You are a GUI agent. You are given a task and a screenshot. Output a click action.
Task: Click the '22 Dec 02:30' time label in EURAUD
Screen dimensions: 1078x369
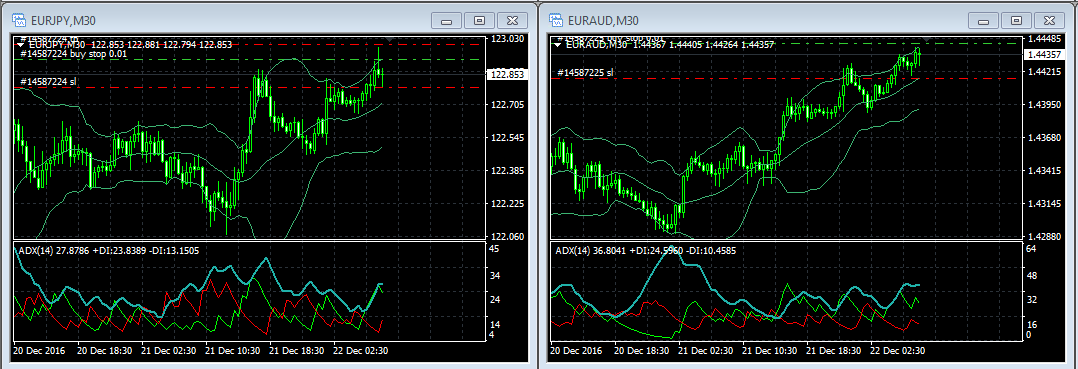(x=898, y=350)
